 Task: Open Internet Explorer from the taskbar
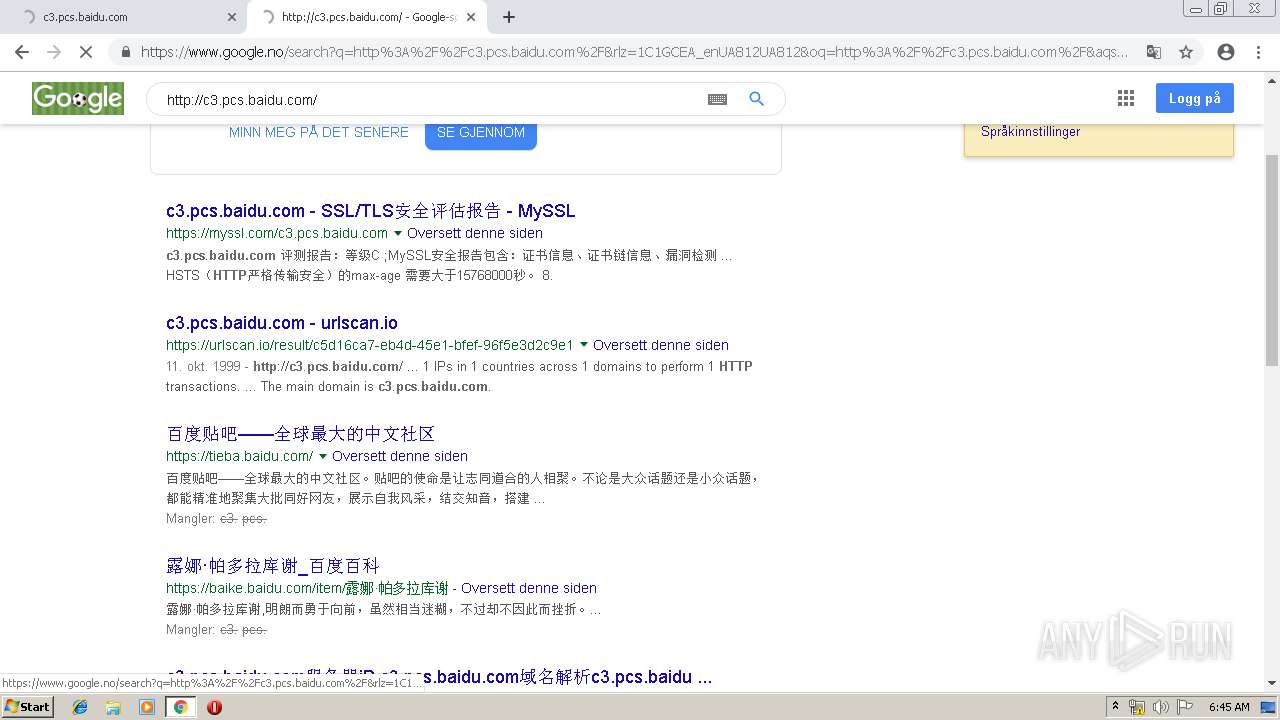(80, 707)
